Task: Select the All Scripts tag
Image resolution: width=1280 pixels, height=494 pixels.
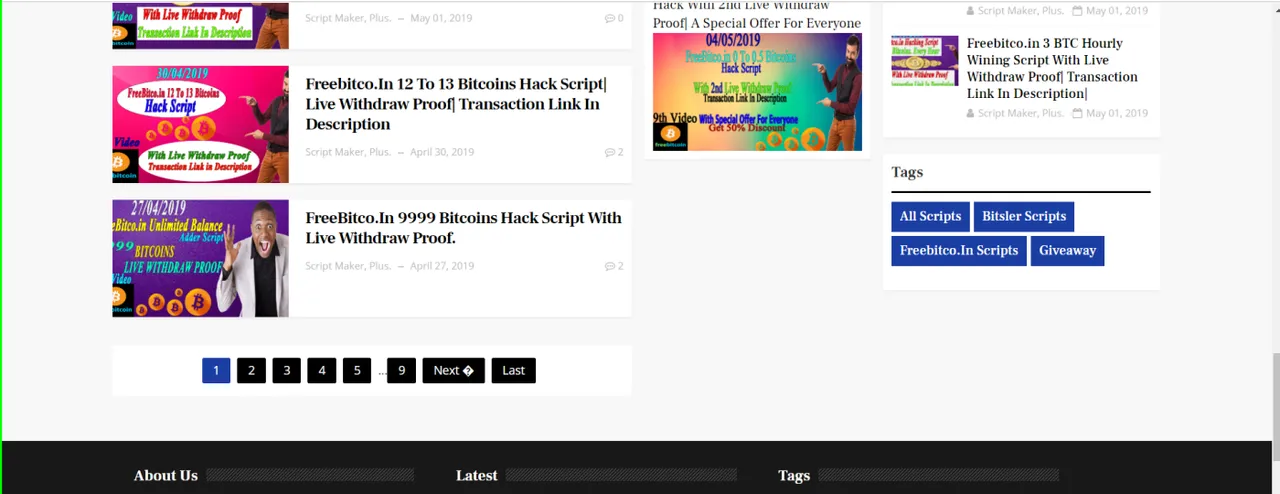Action: [930, 216]
